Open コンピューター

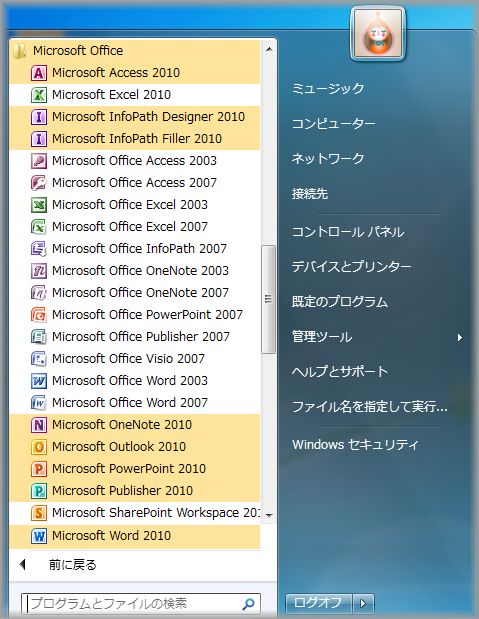tap(333, 124)
